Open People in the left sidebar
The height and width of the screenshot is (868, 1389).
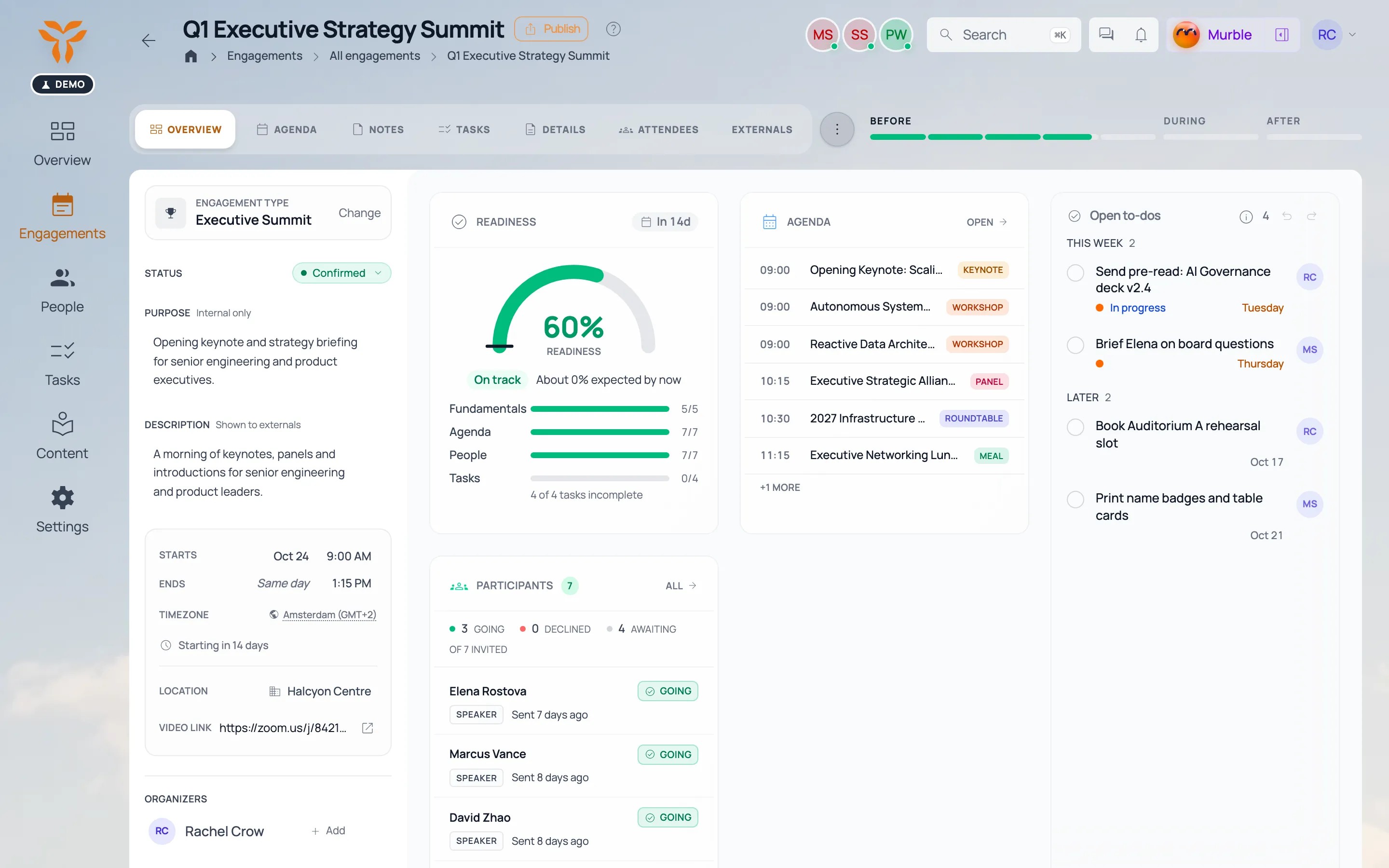click(x=62, y=290)
